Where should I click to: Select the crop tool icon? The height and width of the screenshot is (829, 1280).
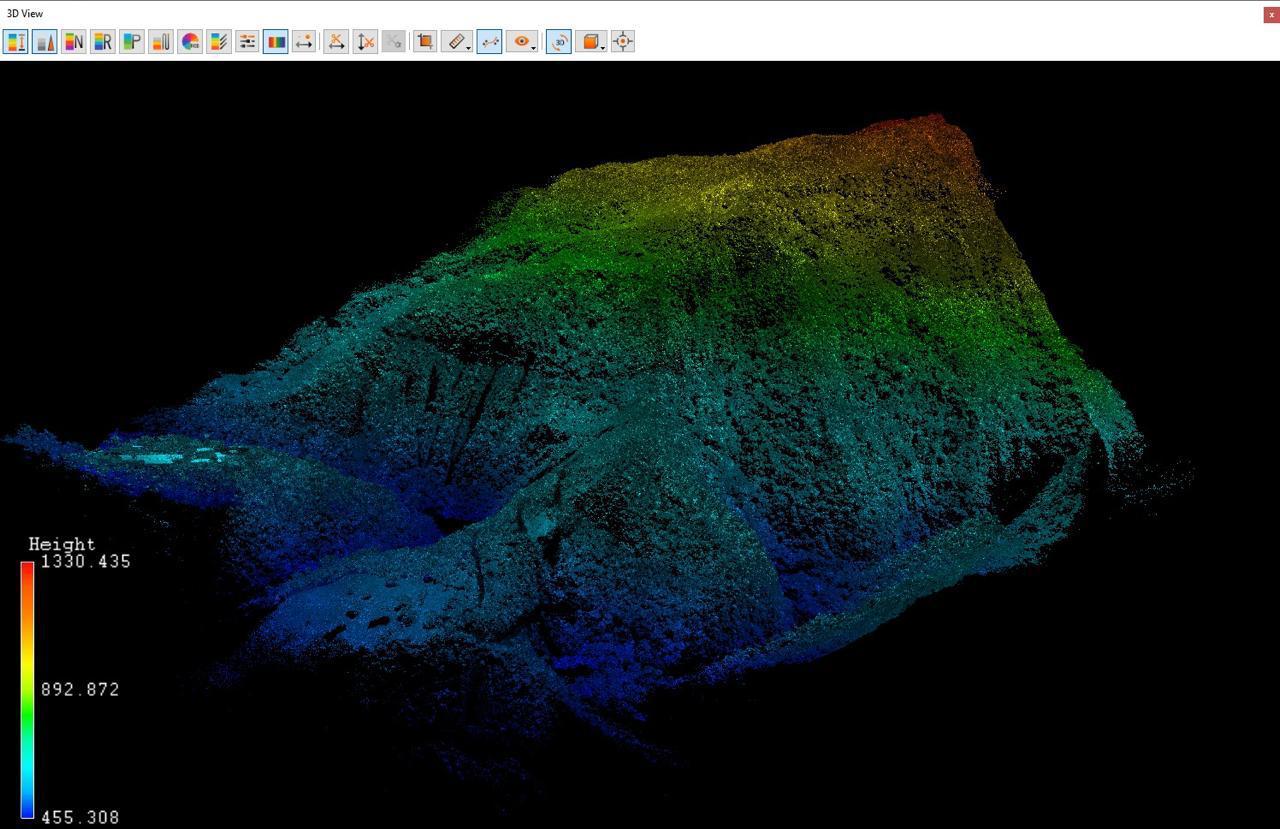coord(425,41)
